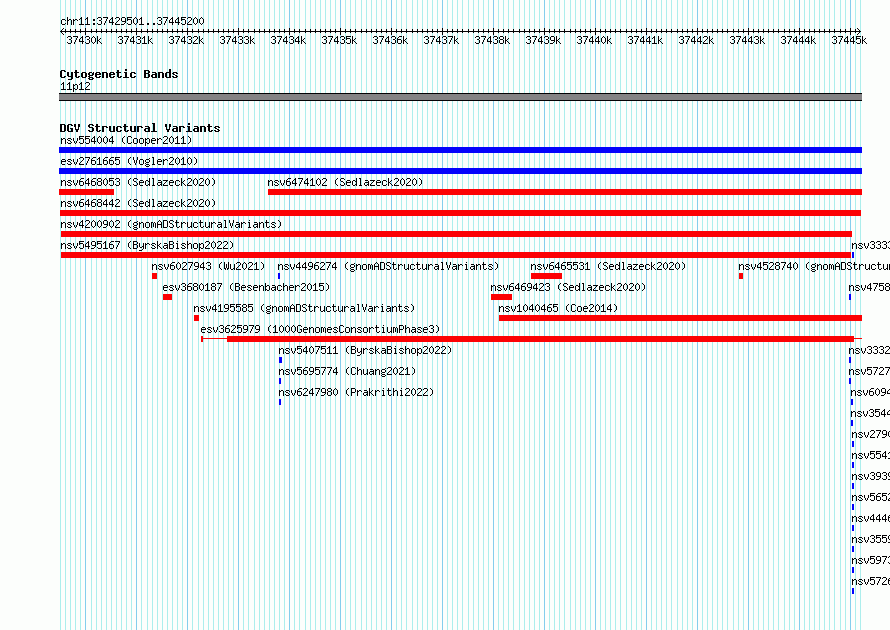Select the small red square under nsv4195585
Viewport: 890px width, 630px height.
[x=196, y=318]
